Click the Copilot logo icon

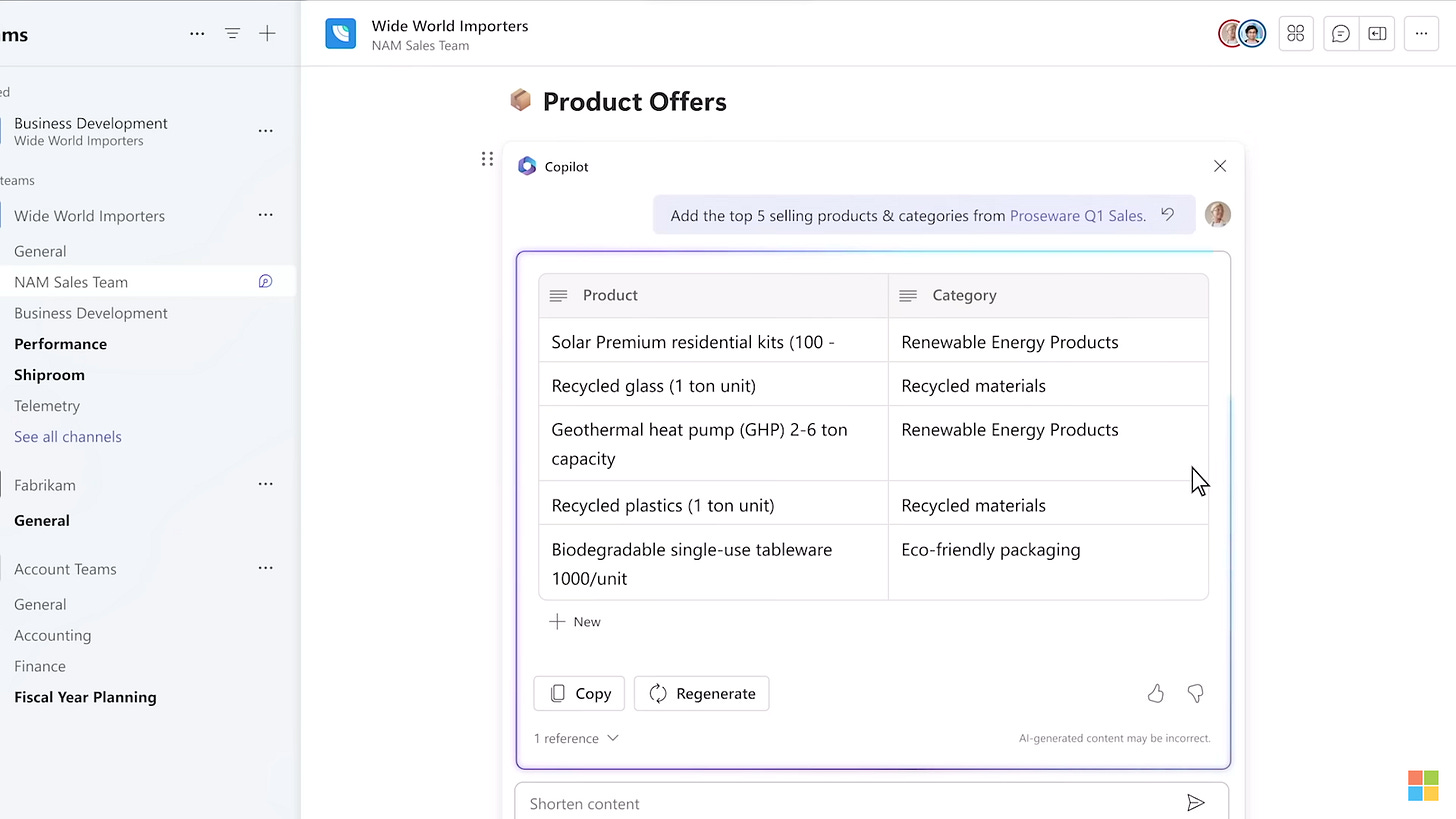click(527, 166)
